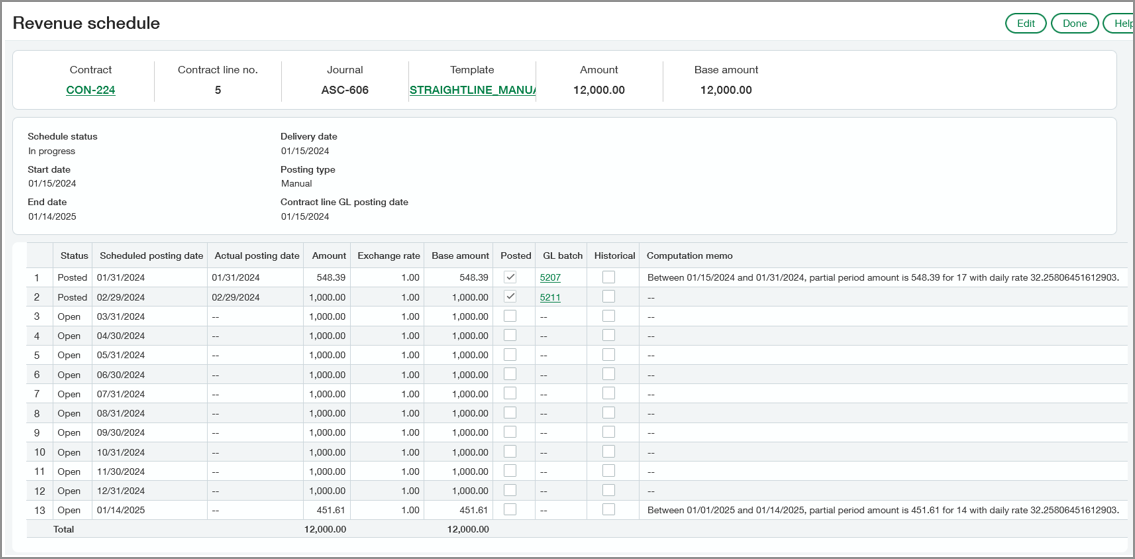Click the Exchange rate column header
This screenshot has height=559, width=1135.
click(x=388, y=256)
